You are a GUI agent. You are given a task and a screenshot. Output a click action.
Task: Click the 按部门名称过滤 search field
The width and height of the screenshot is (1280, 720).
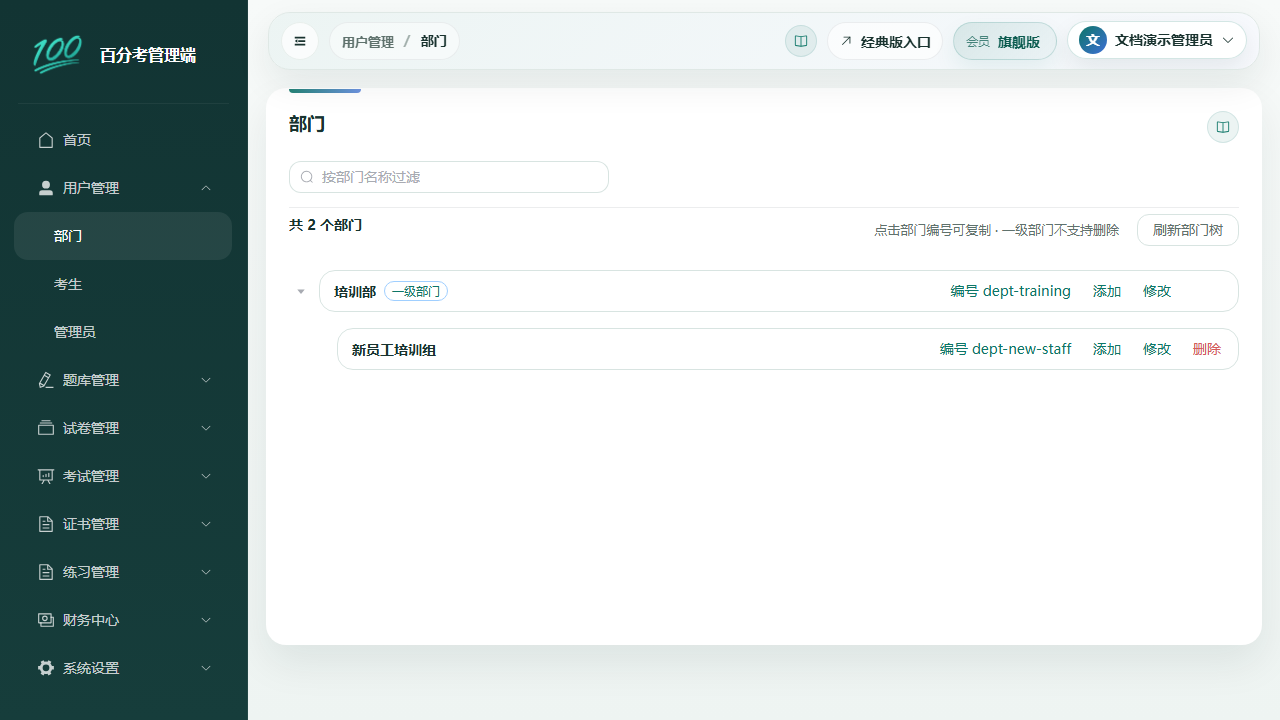449,177
